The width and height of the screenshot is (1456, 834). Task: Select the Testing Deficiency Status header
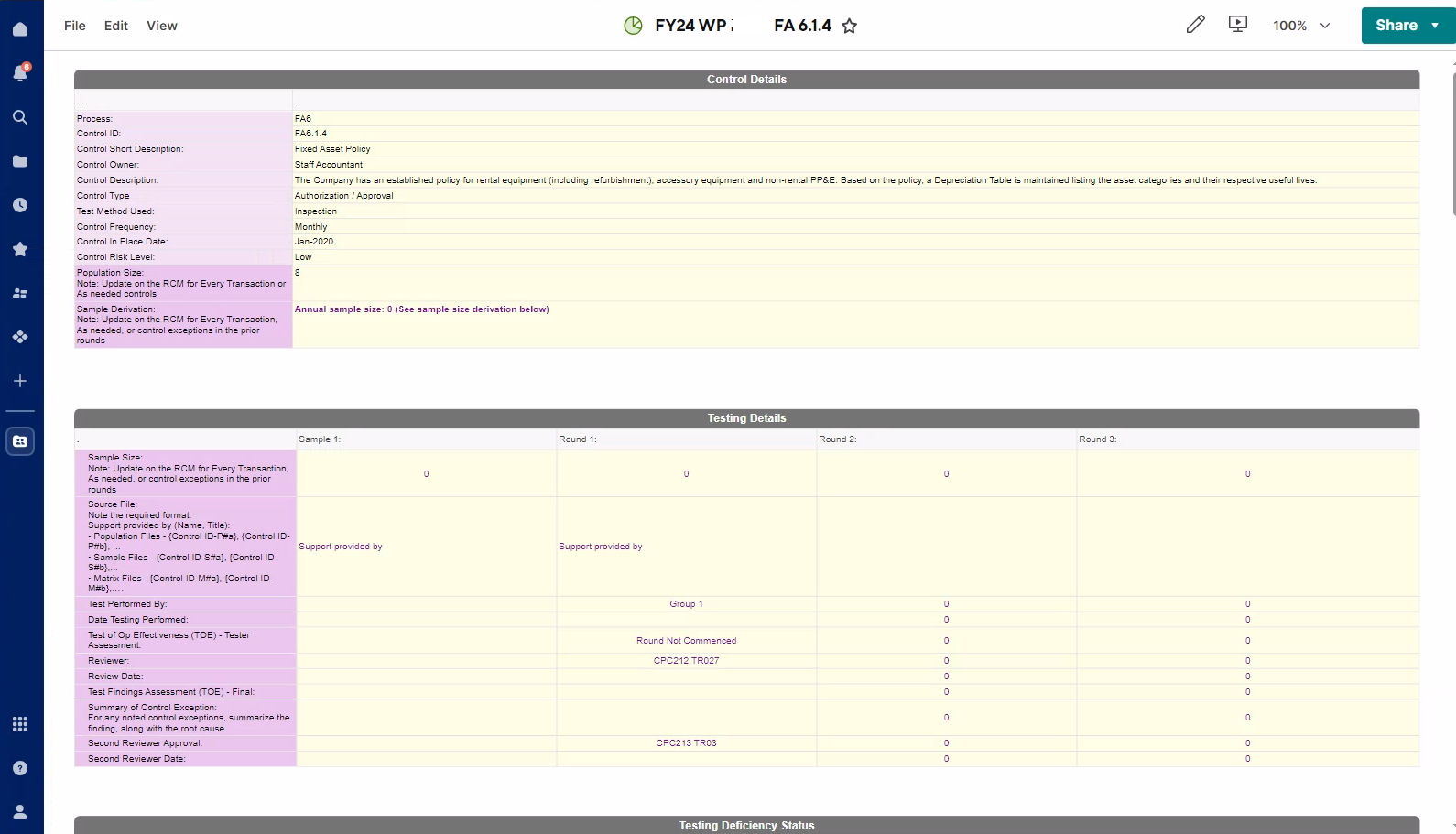point(746,825)
